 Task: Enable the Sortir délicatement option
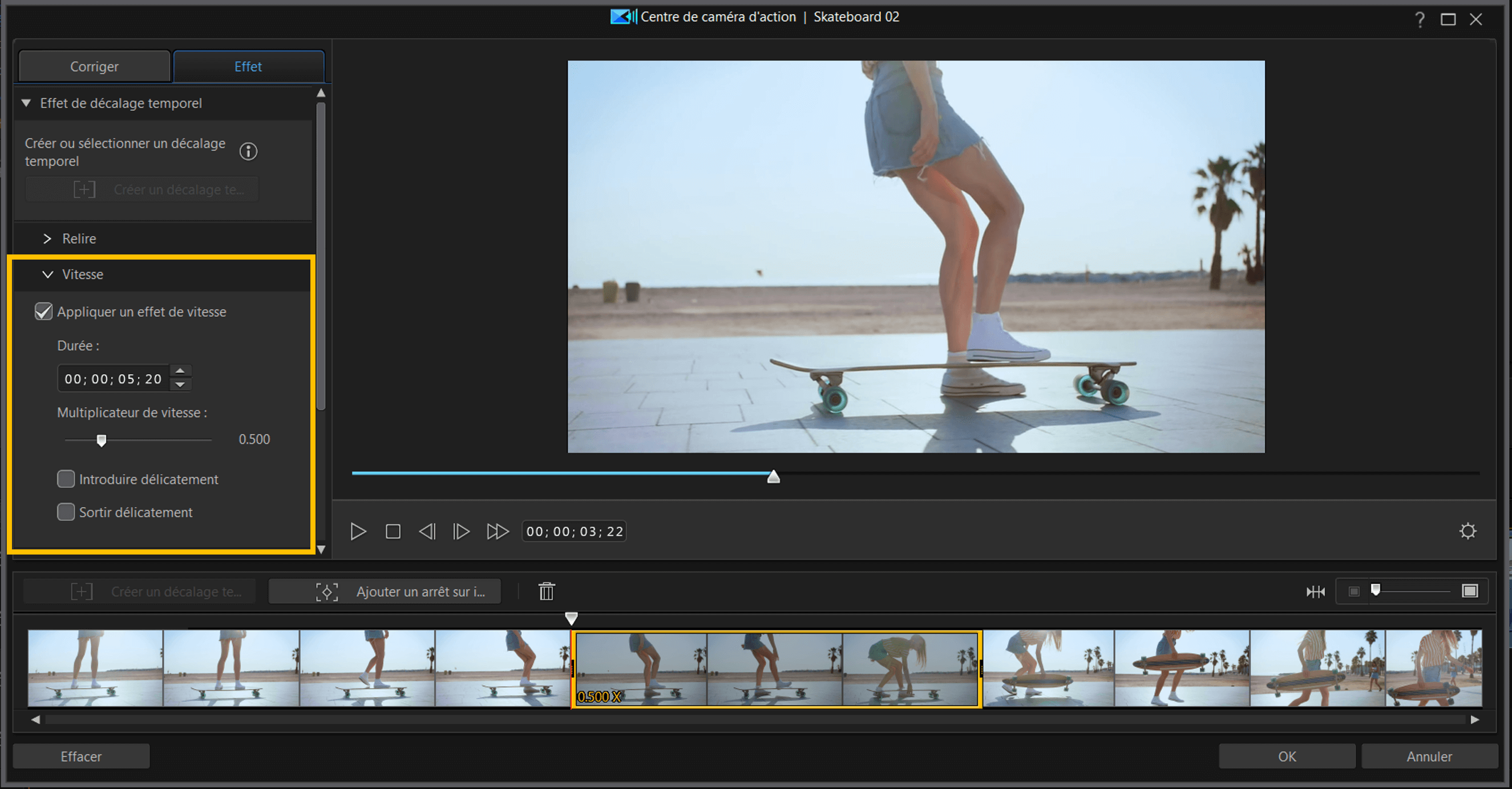click(66, 512)
